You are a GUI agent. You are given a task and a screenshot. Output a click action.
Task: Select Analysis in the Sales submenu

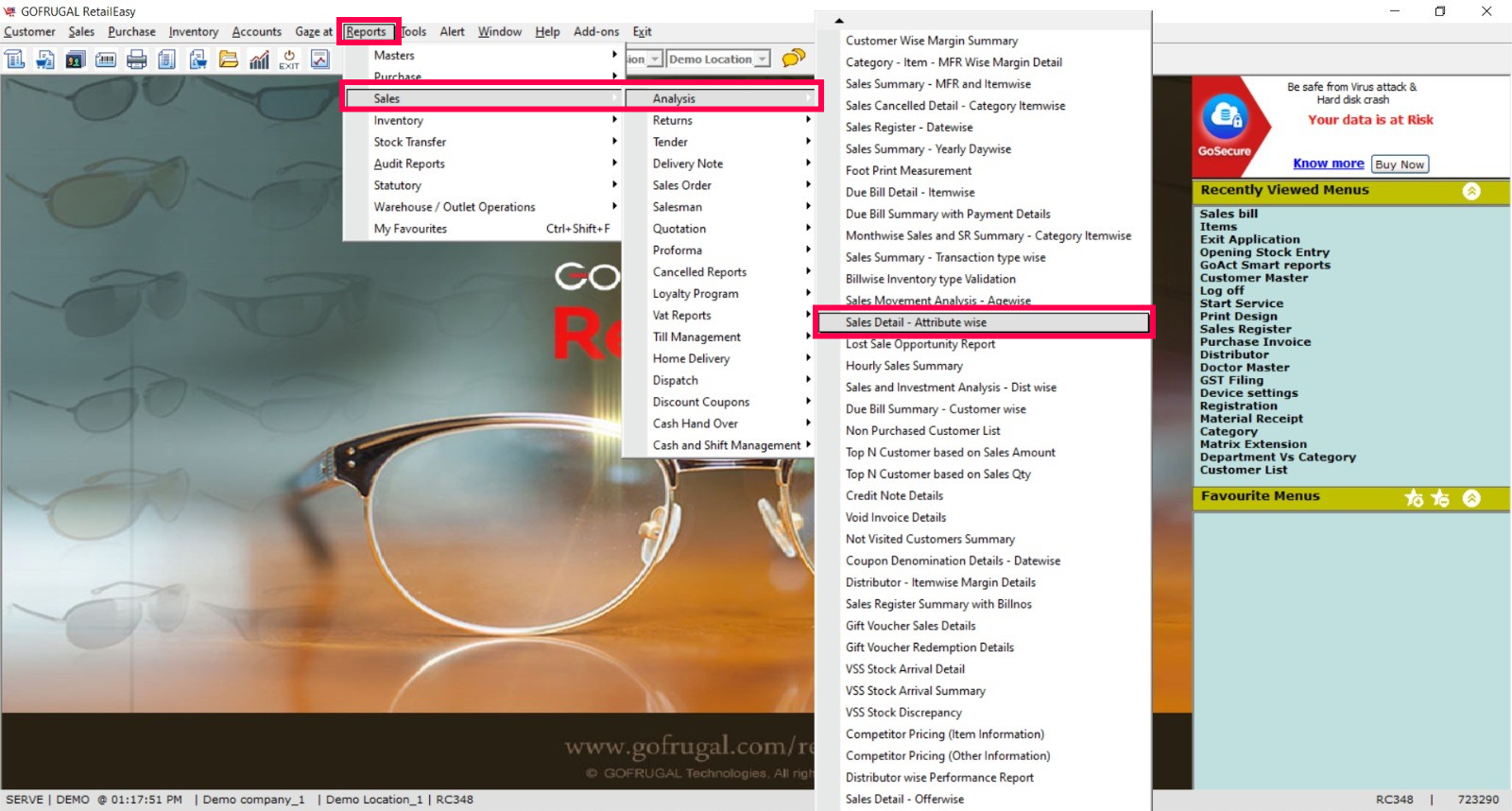pos(720,98)
